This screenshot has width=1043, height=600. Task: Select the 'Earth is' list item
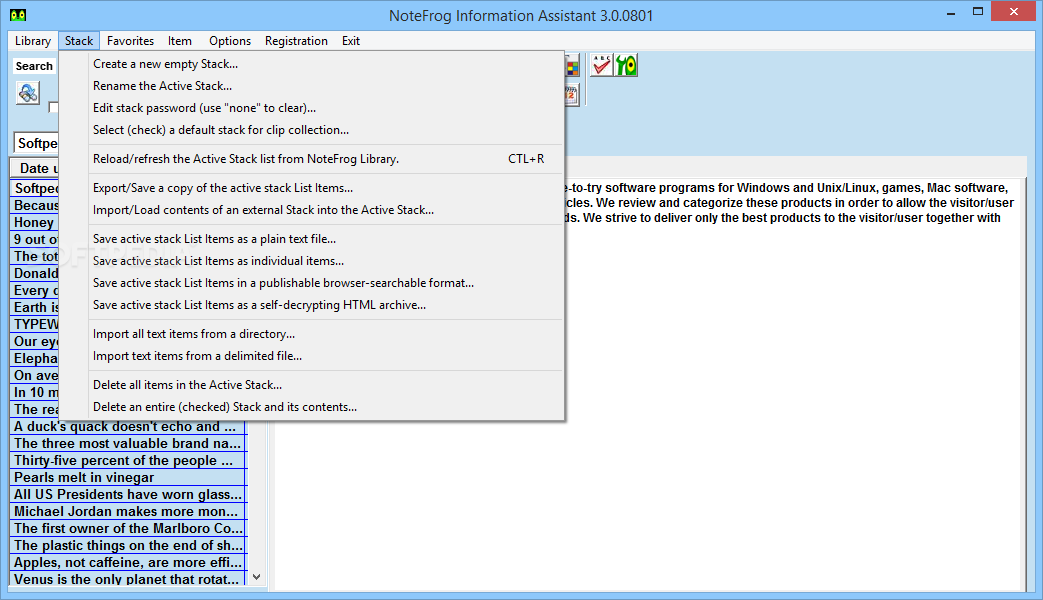pos(35,307)
